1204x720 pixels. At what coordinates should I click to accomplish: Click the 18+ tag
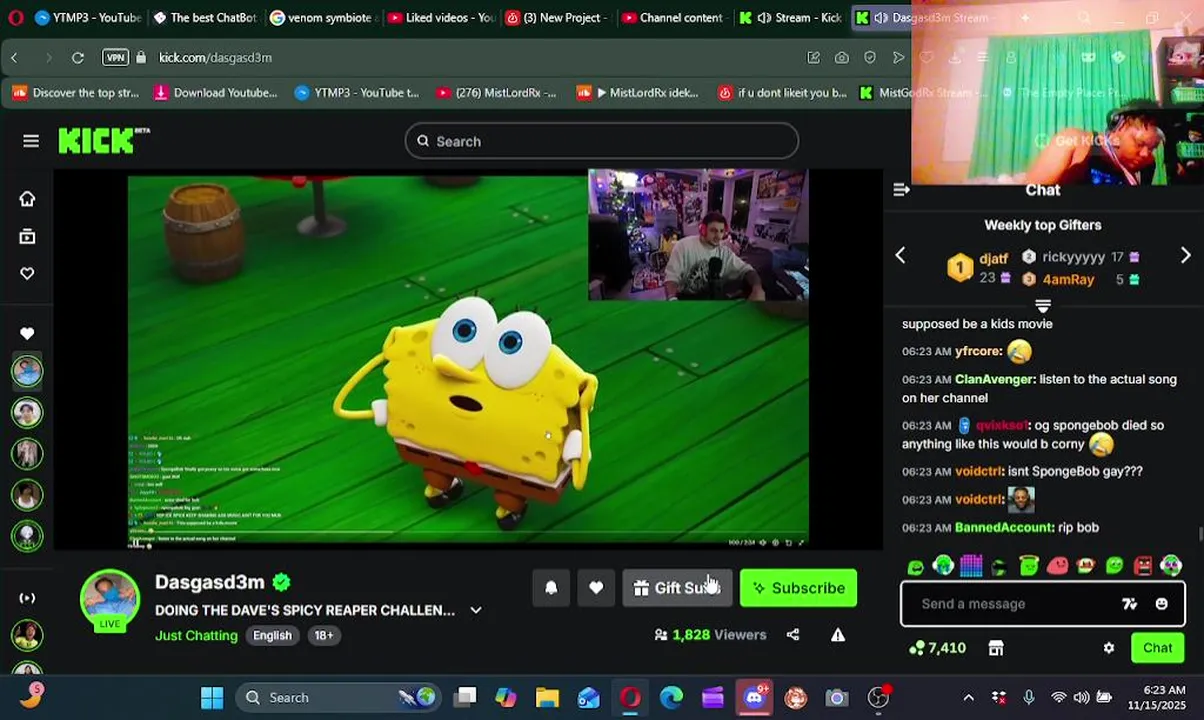click(x=324, y=635)
